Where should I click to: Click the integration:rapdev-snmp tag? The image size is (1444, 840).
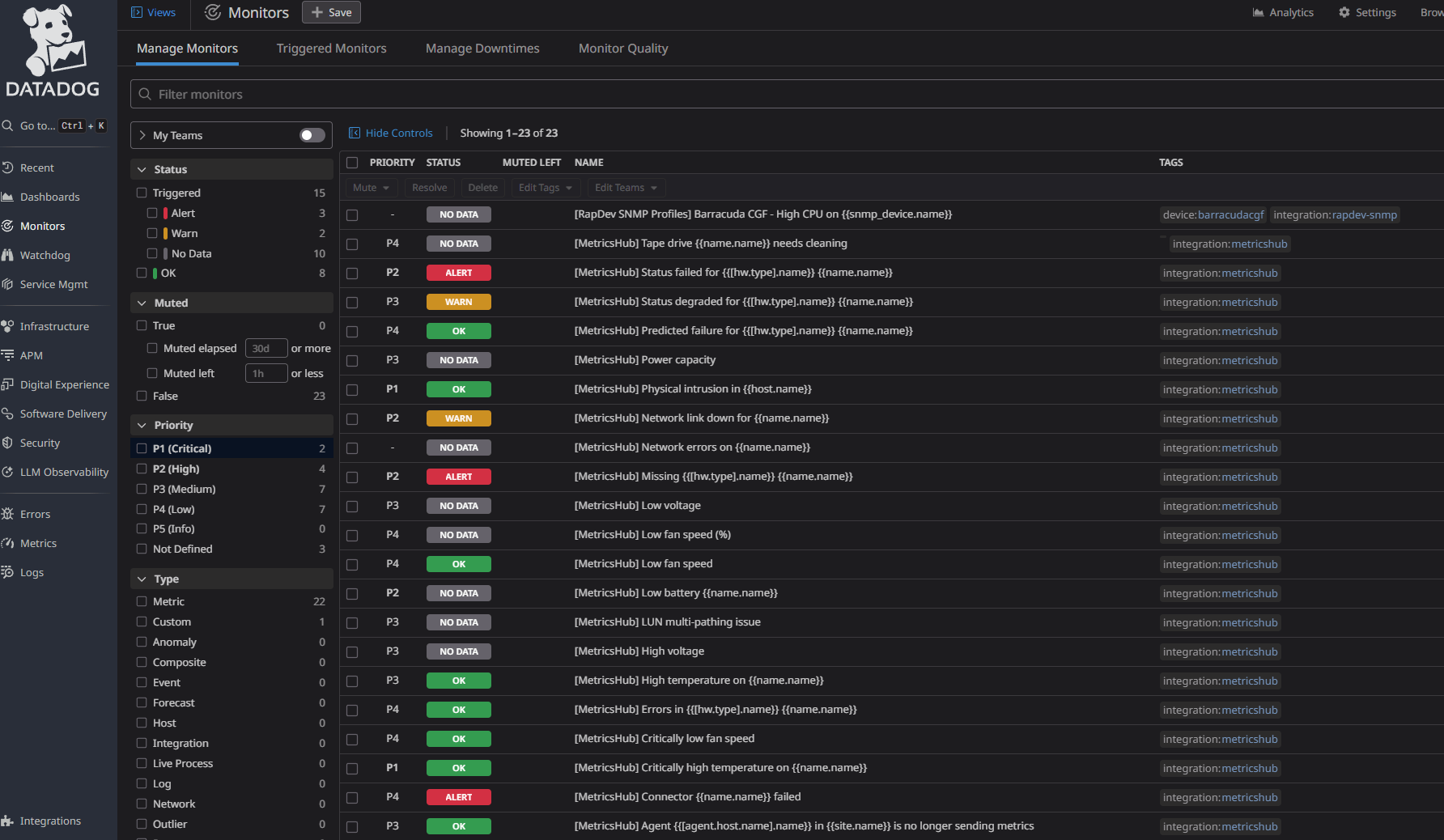[1335, 214]
